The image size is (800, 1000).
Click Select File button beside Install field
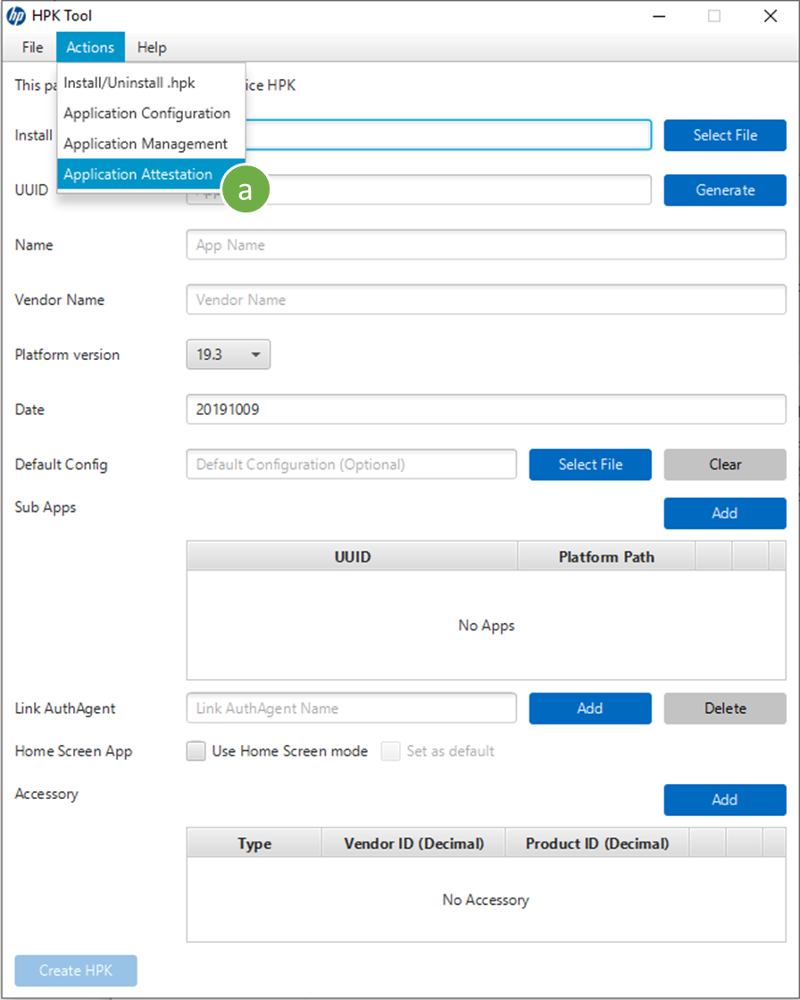725,135
